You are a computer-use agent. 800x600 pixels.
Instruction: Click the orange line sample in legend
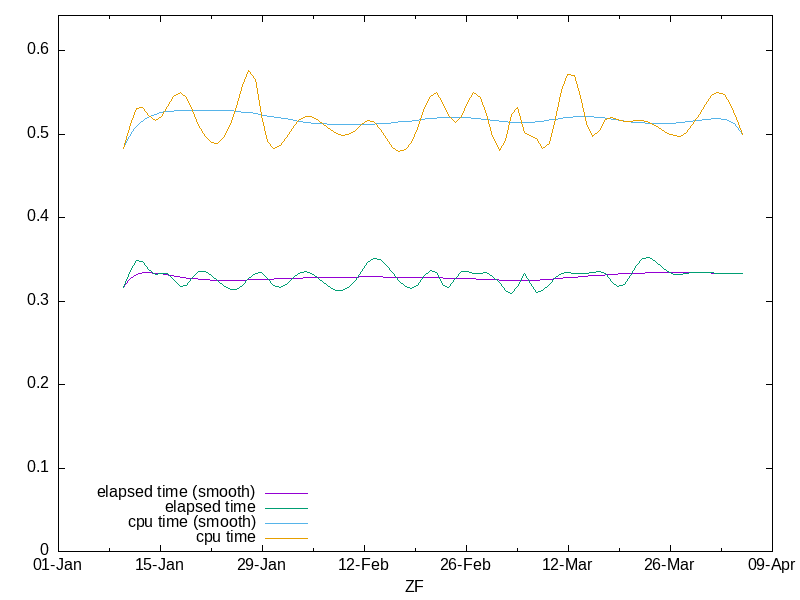click(x=286, y=538)
